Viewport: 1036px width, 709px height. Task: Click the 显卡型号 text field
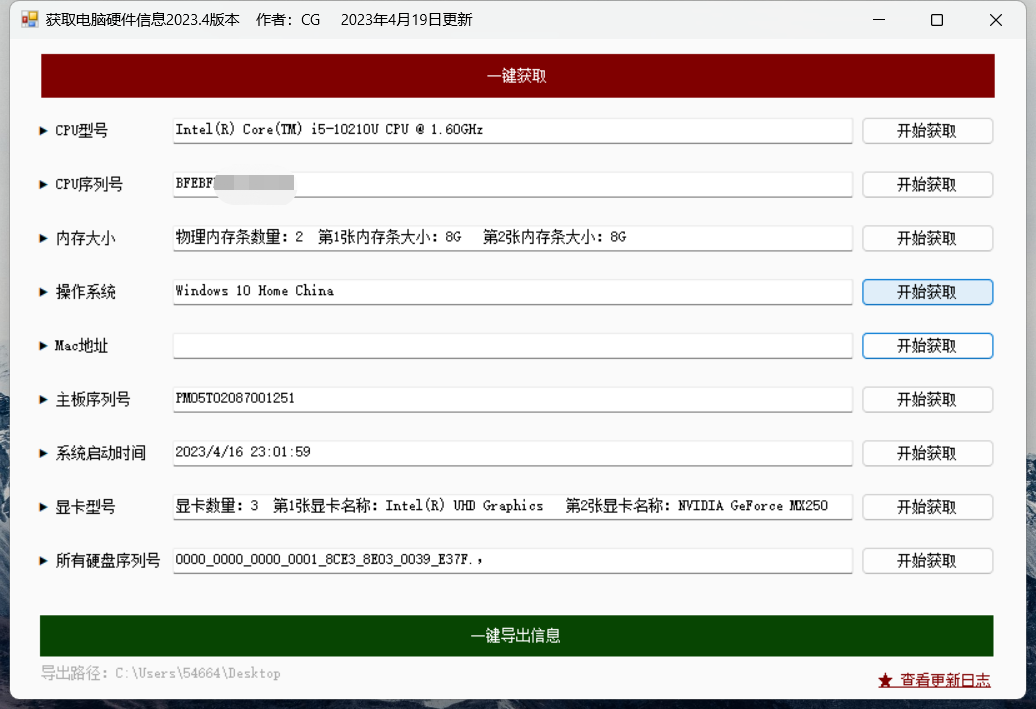(x=513, y=507)
